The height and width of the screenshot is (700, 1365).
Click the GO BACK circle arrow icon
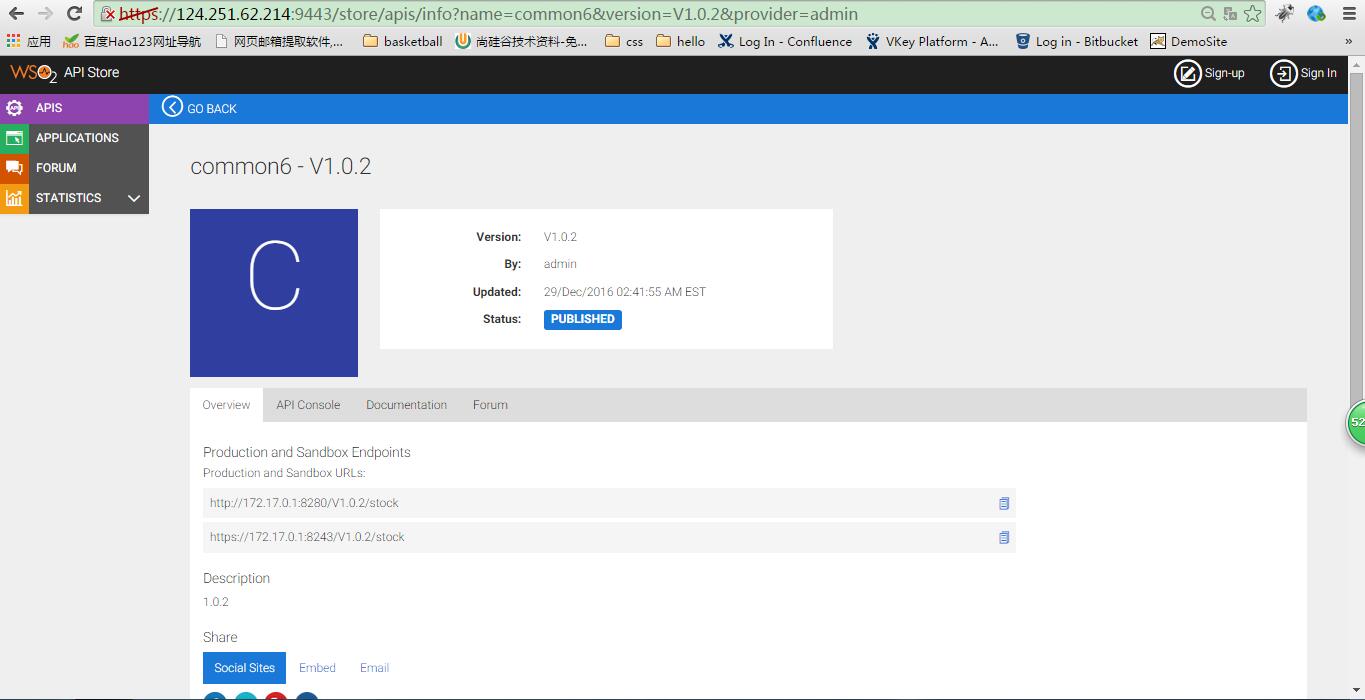(x=173, y=108)
